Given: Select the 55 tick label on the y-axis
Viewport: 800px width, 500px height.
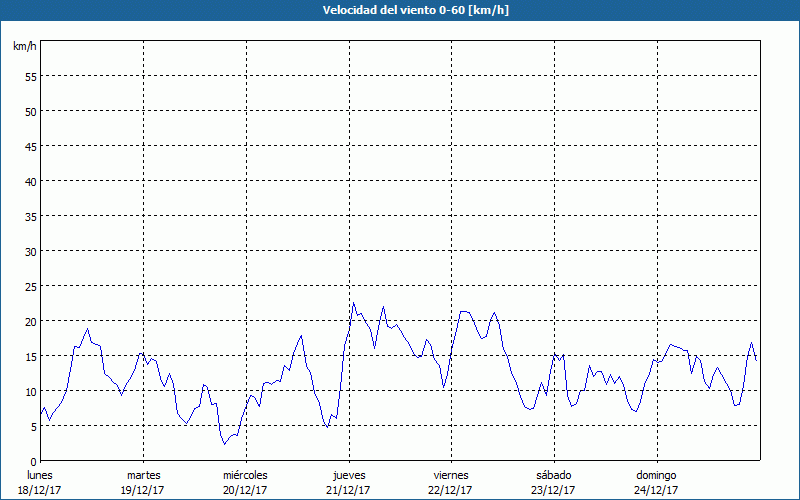Looking at the screenshot, I should click(x=30, y=76).
